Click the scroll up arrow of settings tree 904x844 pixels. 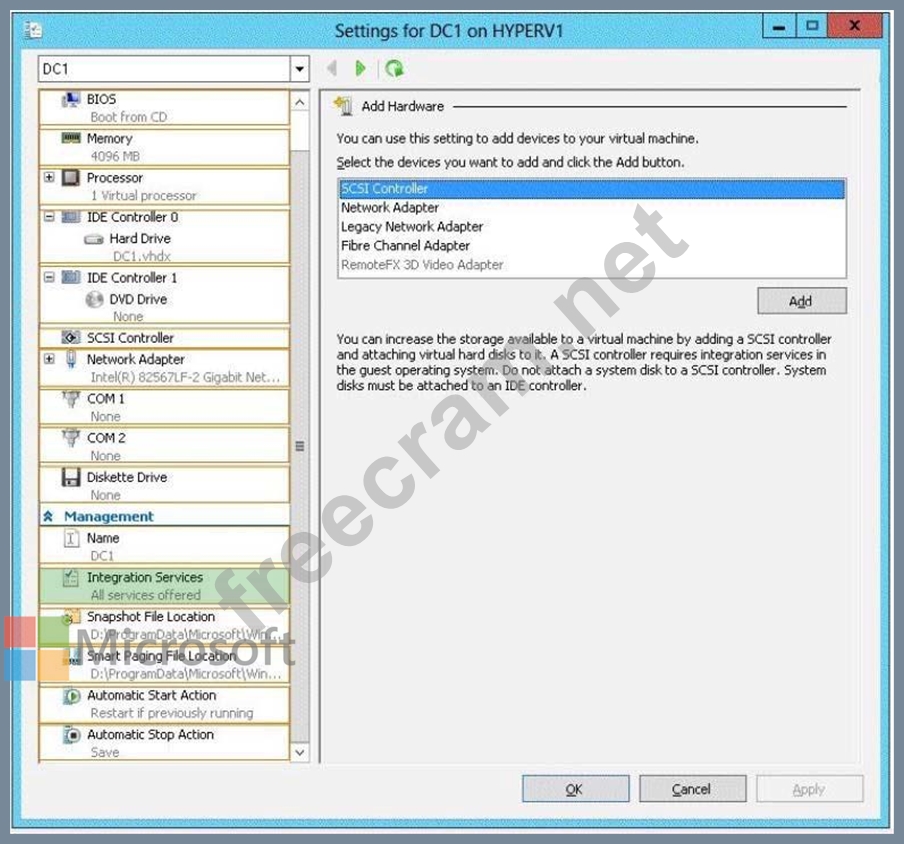(x=300, y=102)
